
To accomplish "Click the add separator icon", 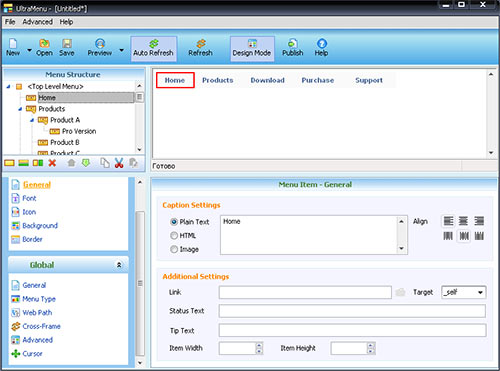I will [x=24, y=163].
